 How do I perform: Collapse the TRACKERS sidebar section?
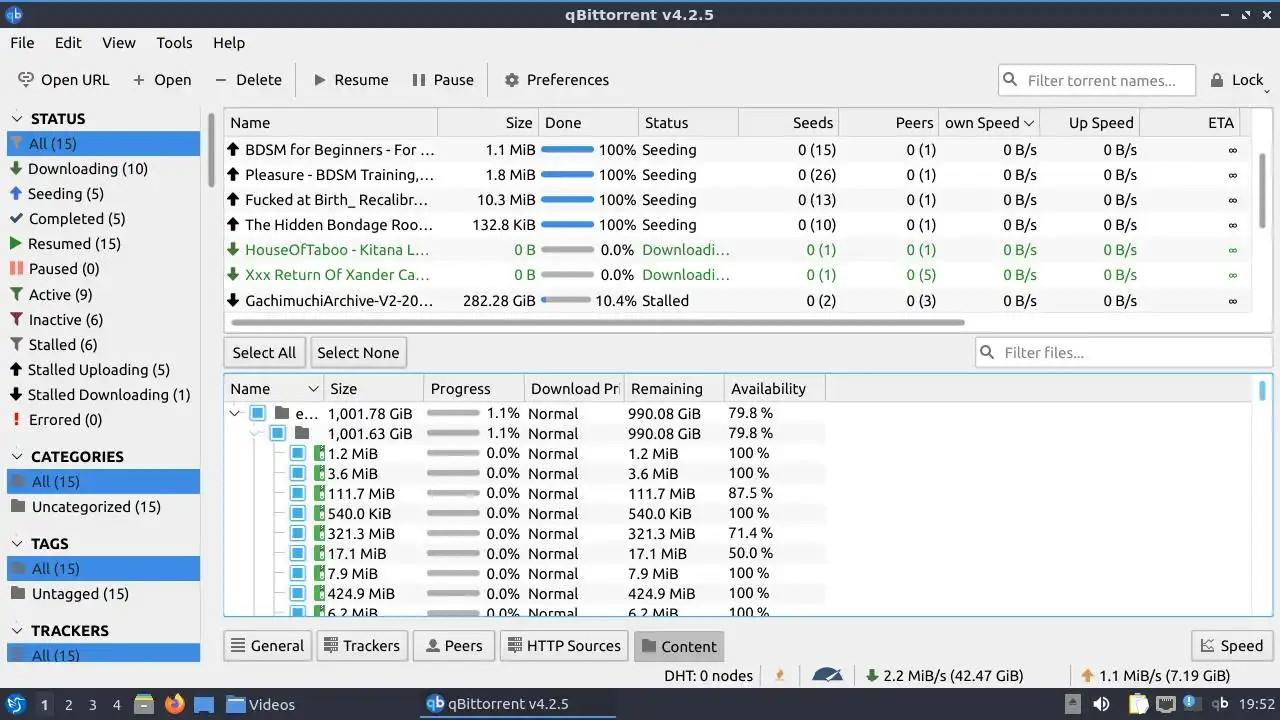coord(17,631)
